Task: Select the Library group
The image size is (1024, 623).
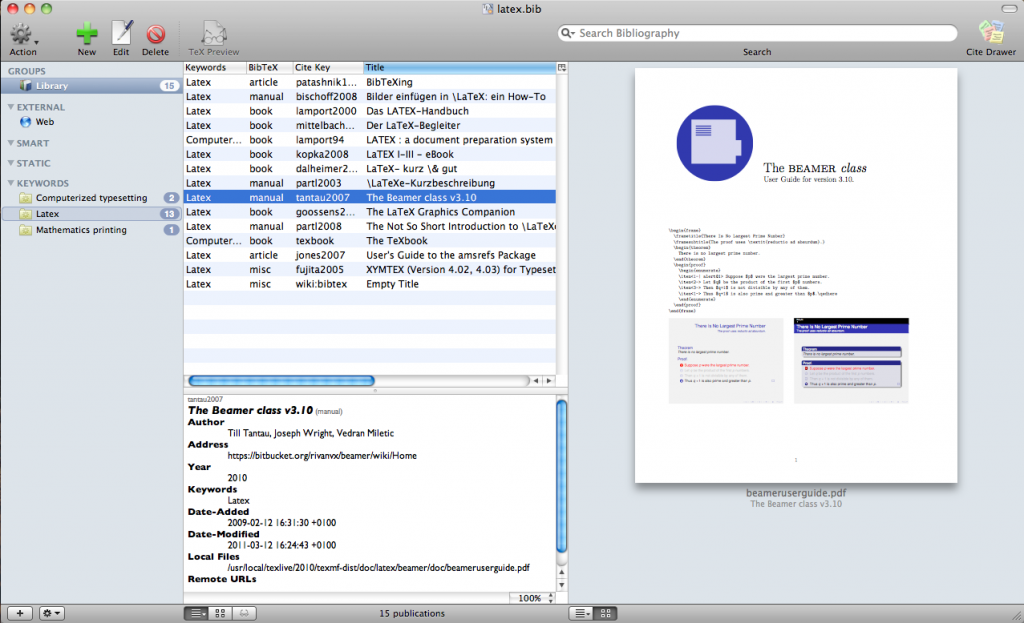Action: click(52, 86)
